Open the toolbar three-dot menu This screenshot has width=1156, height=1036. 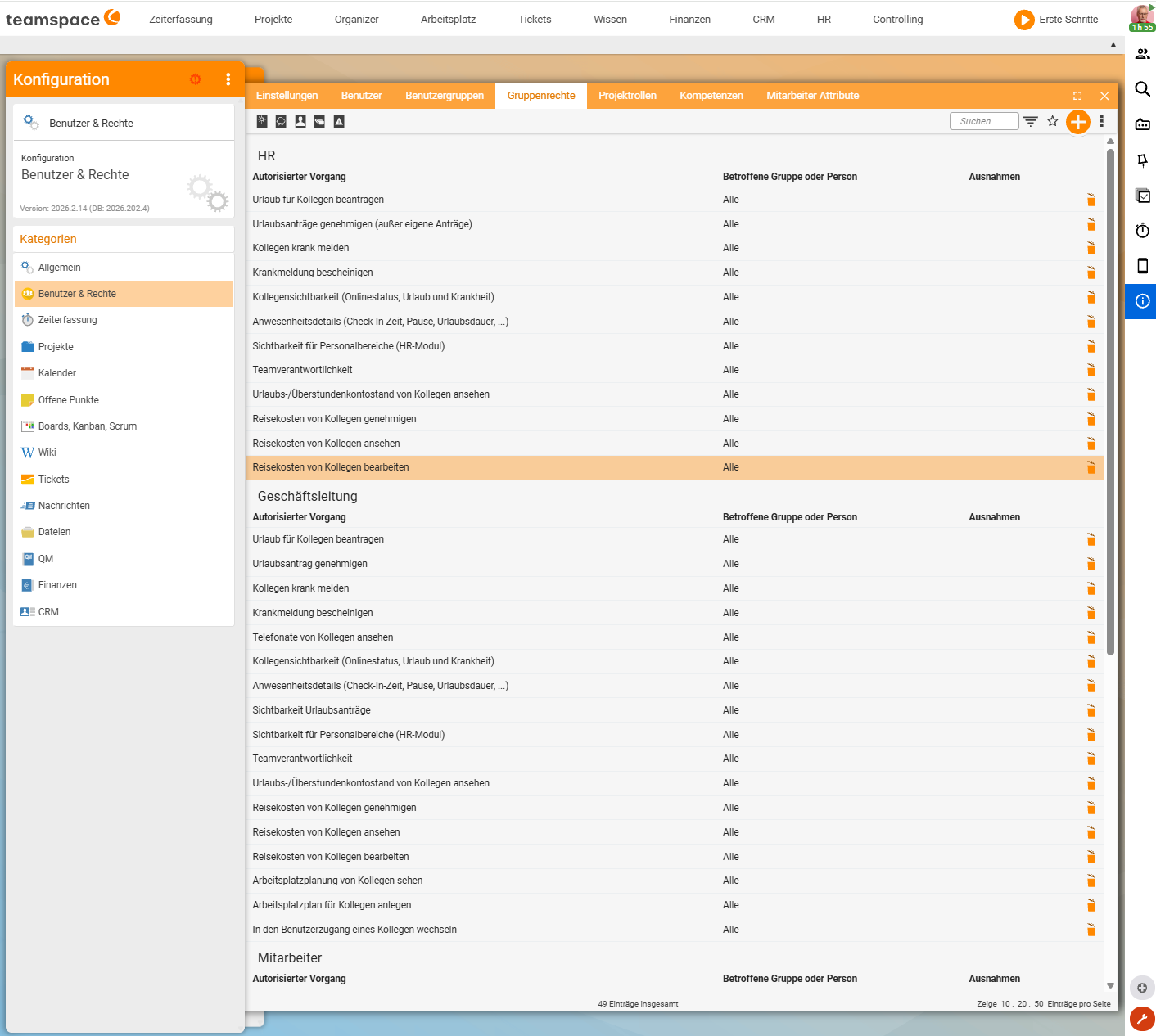click(x=1102, y=121)
